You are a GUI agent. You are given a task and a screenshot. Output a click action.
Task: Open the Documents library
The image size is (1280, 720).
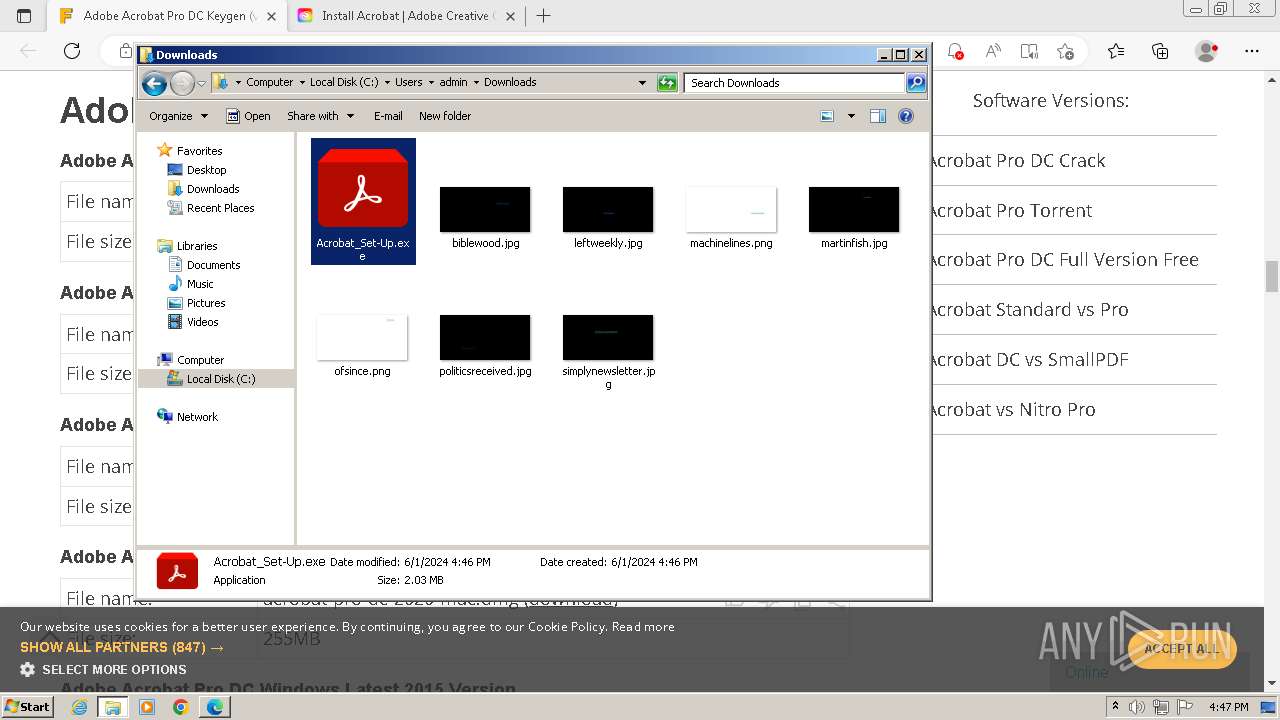(213, 265)
